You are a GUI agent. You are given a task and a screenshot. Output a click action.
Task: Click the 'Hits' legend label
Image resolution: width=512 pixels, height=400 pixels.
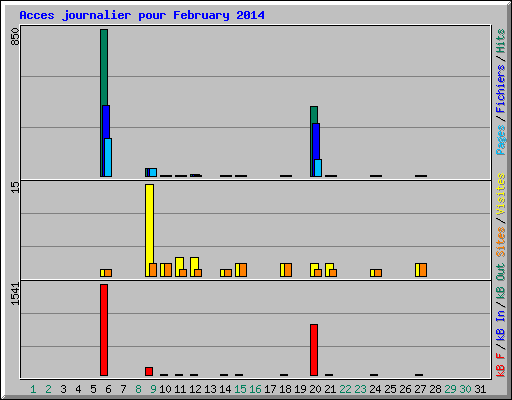pos(501,41)
